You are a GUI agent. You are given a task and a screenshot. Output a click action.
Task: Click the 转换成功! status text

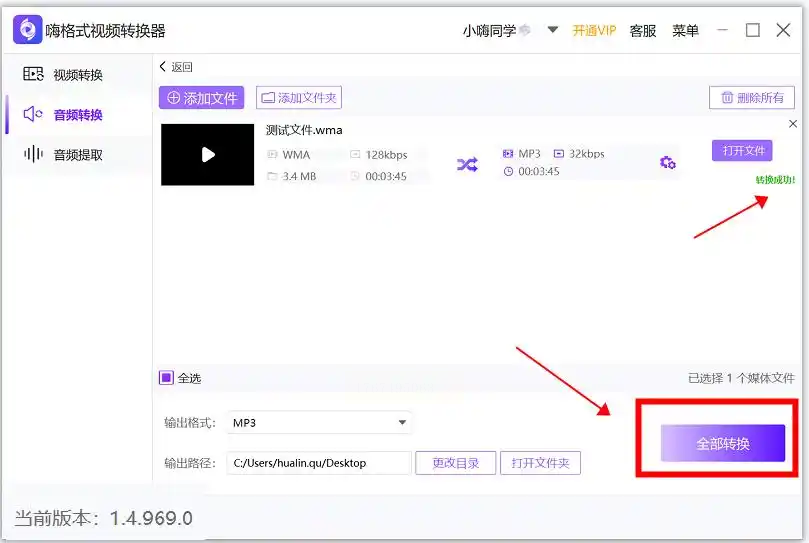(775, 180)
